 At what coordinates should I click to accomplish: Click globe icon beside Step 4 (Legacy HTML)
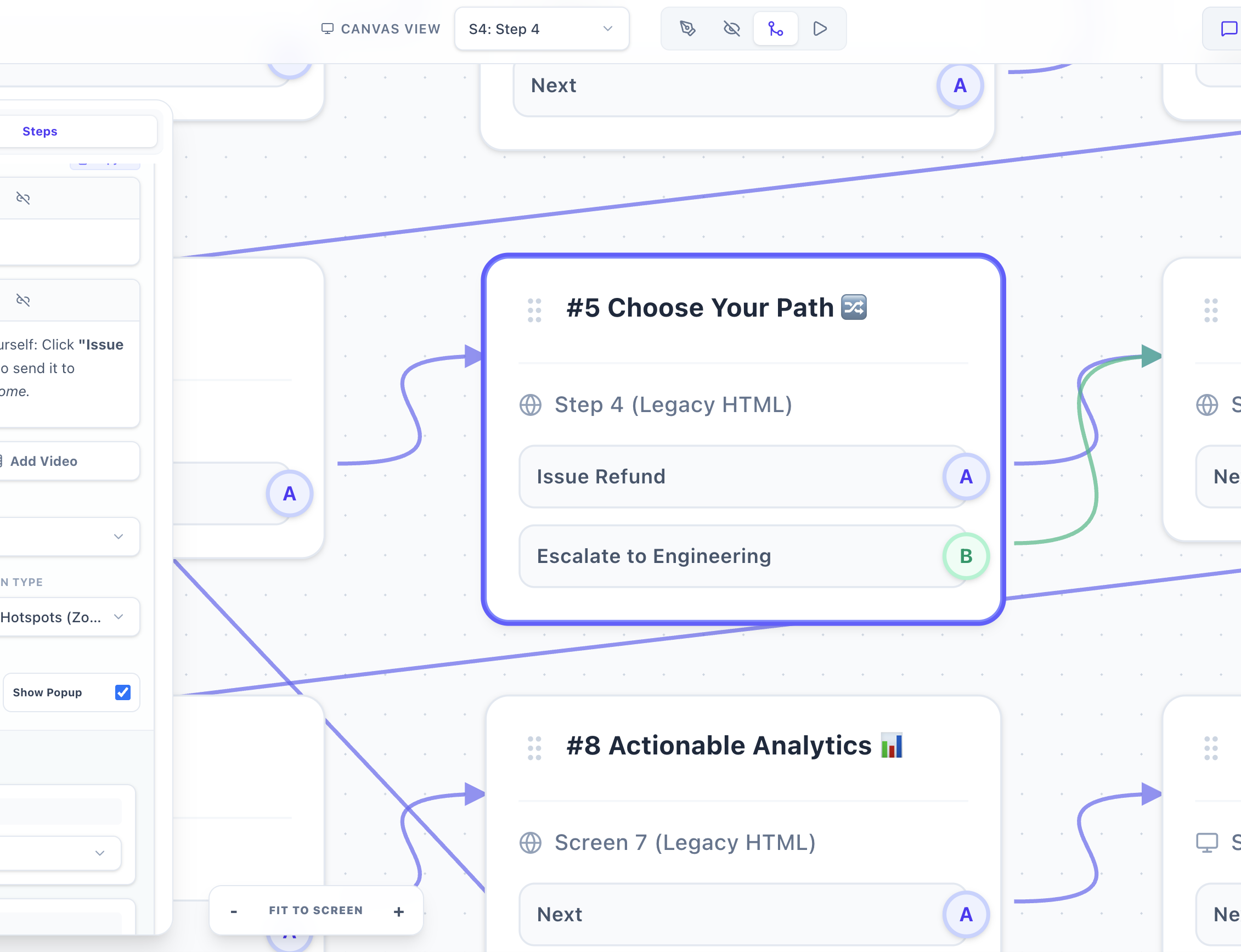tap(531, 405)
